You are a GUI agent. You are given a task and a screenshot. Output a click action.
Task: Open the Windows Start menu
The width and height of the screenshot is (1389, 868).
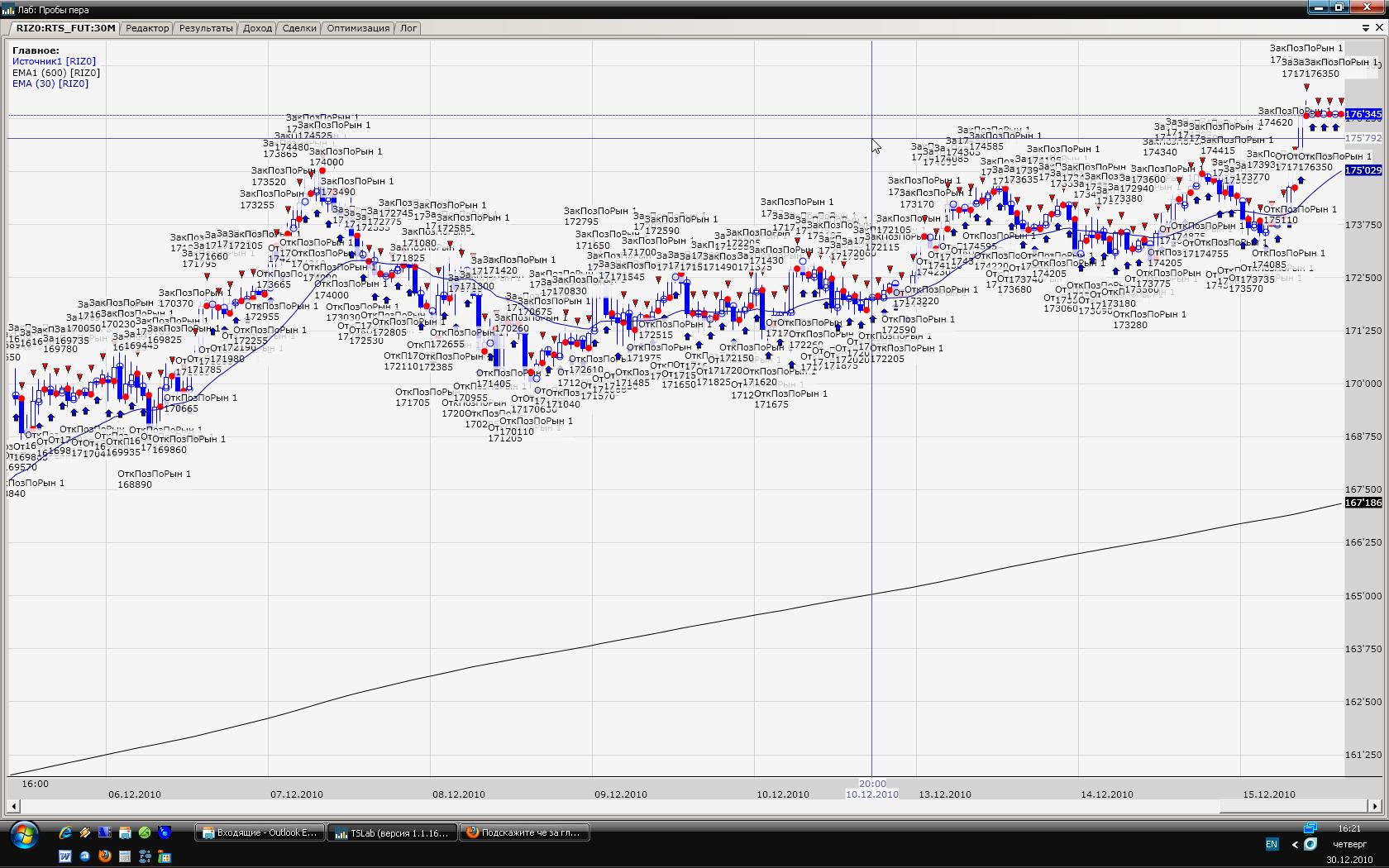click(24, 836)
